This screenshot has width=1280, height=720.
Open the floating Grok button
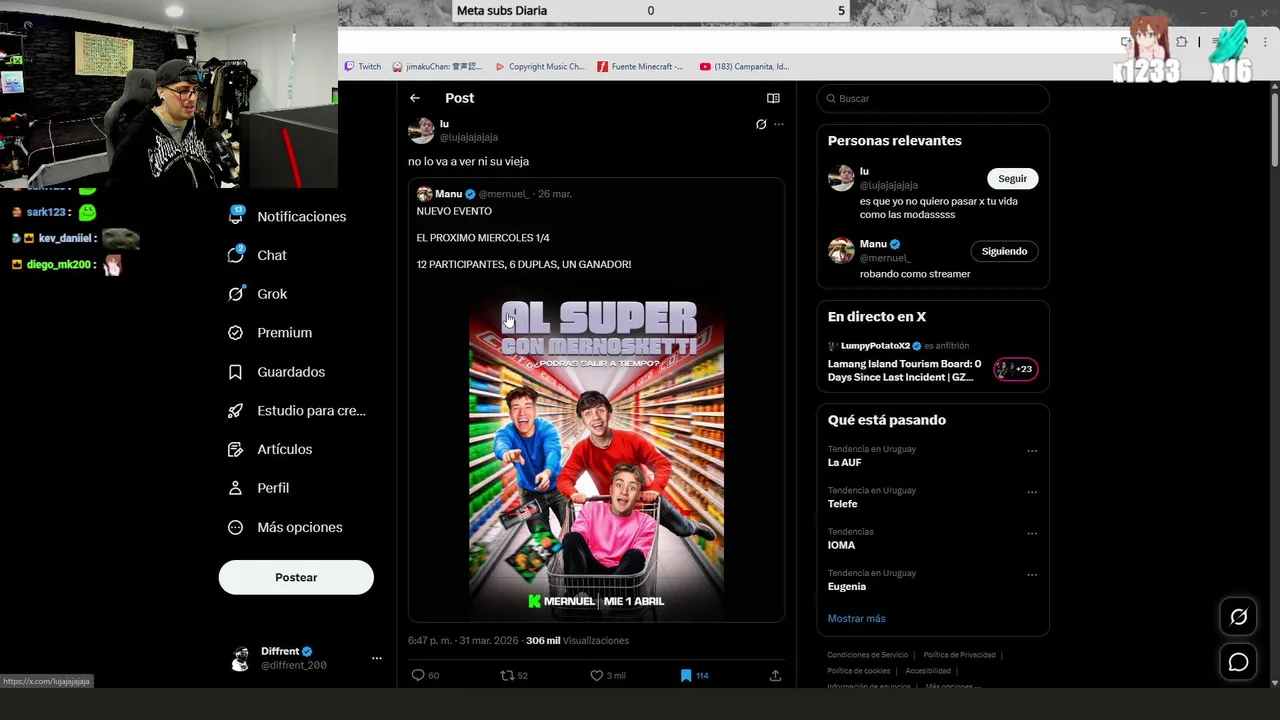pos(1238,617)
